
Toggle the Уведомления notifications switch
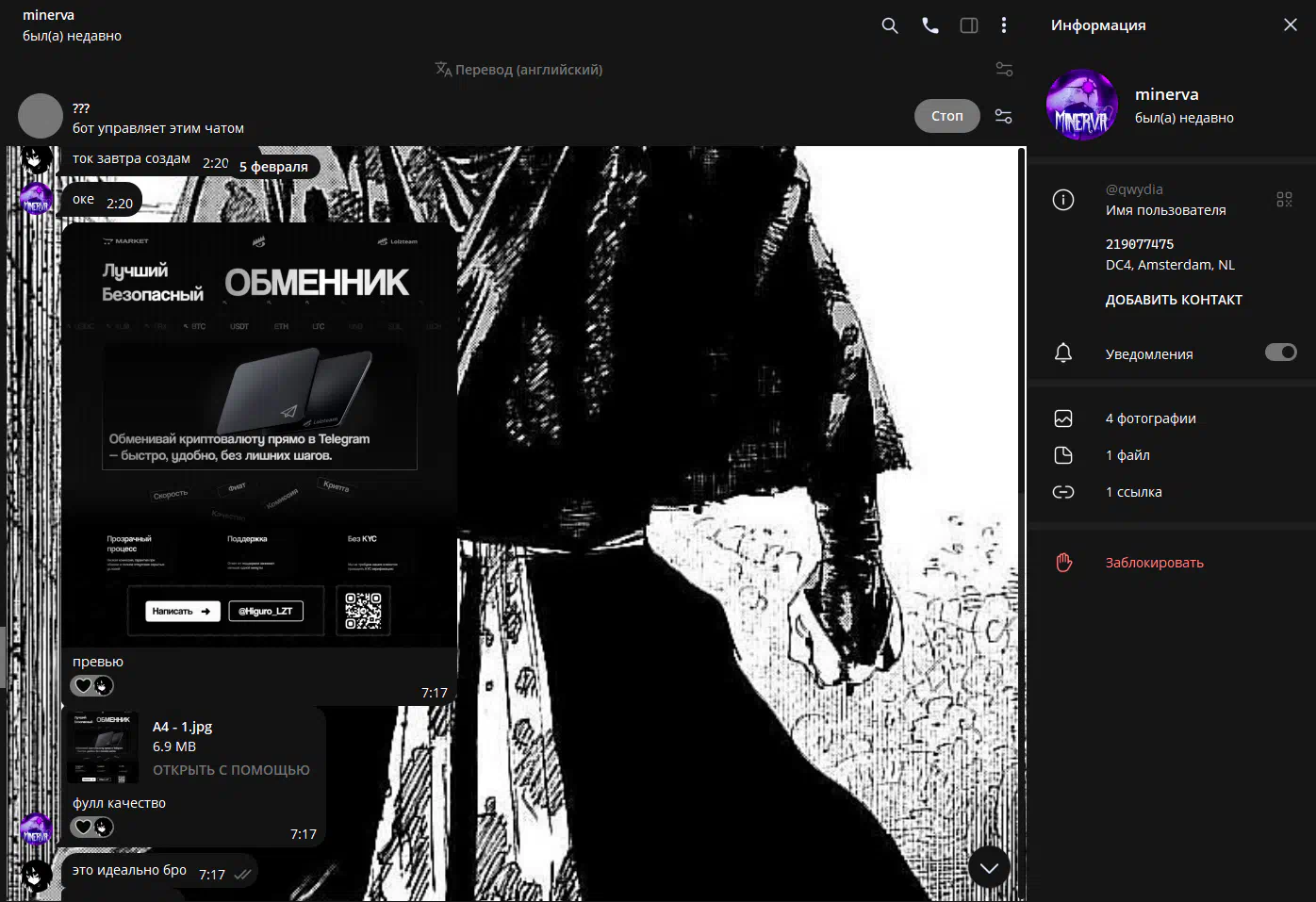pos(1280,353)
